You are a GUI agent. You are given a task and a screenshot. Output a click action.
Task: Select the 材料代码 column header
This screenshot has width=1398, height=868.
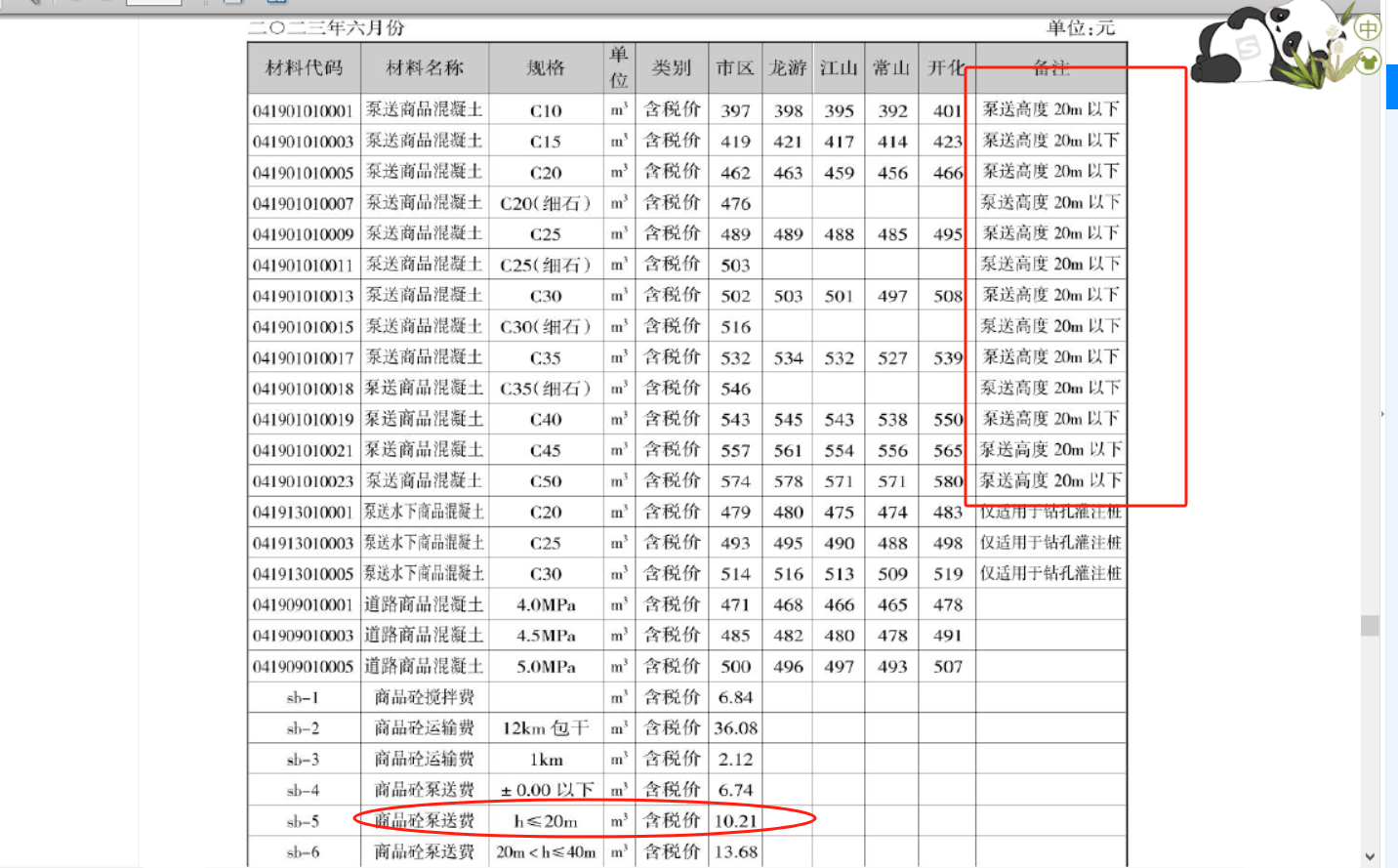point(304,67)
